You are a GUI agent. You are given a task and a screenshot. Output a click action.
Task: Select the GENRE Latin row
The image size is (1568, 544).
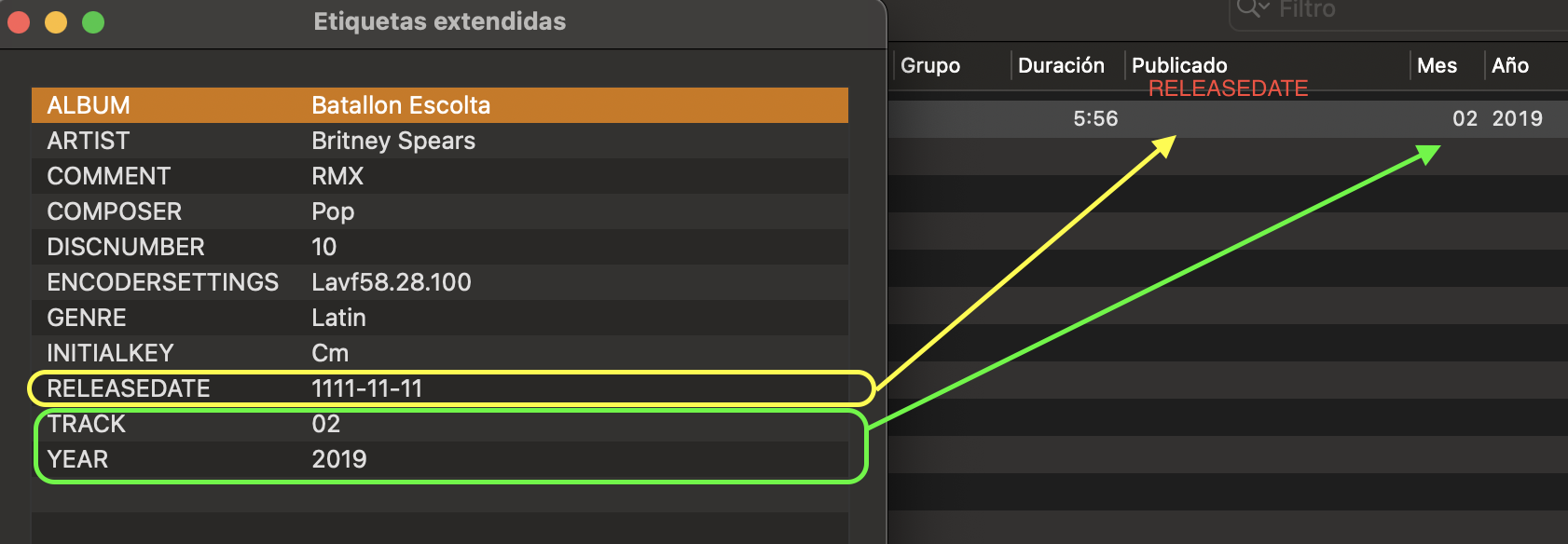[x=439, y=318]
